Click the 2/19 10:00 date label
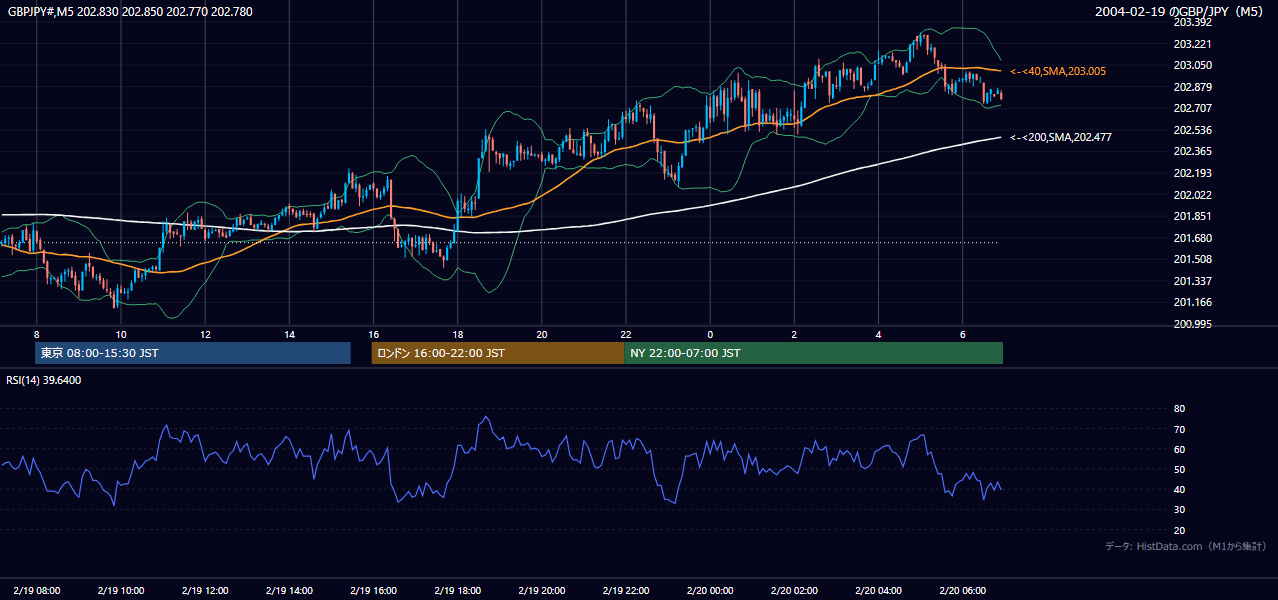This screenshot has height=600, width=1278. point(121,591)
